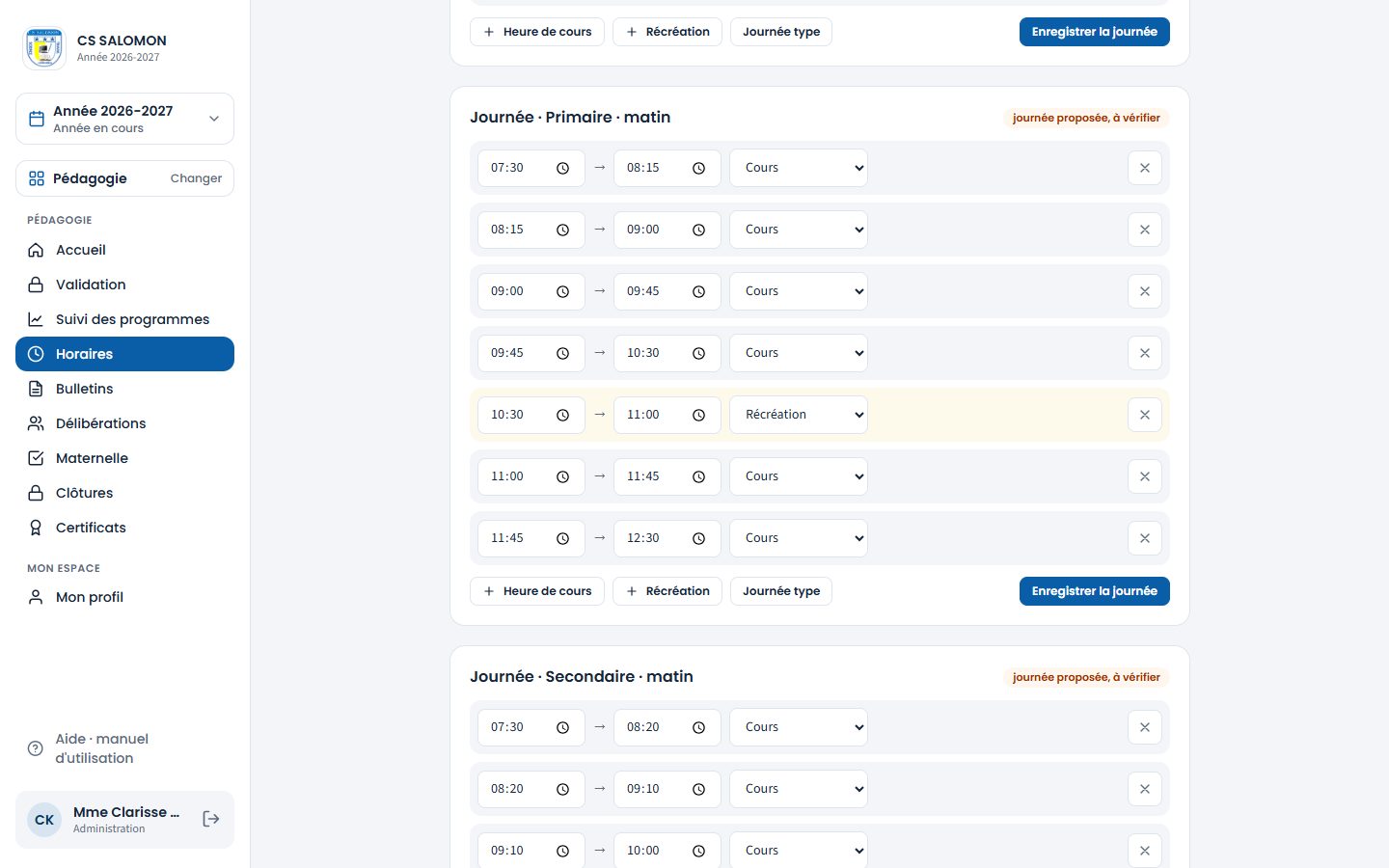Screen dimensions: 1389x868
Task: Apply Journée type to Primaire matin
Action: [x=781, y=591]
